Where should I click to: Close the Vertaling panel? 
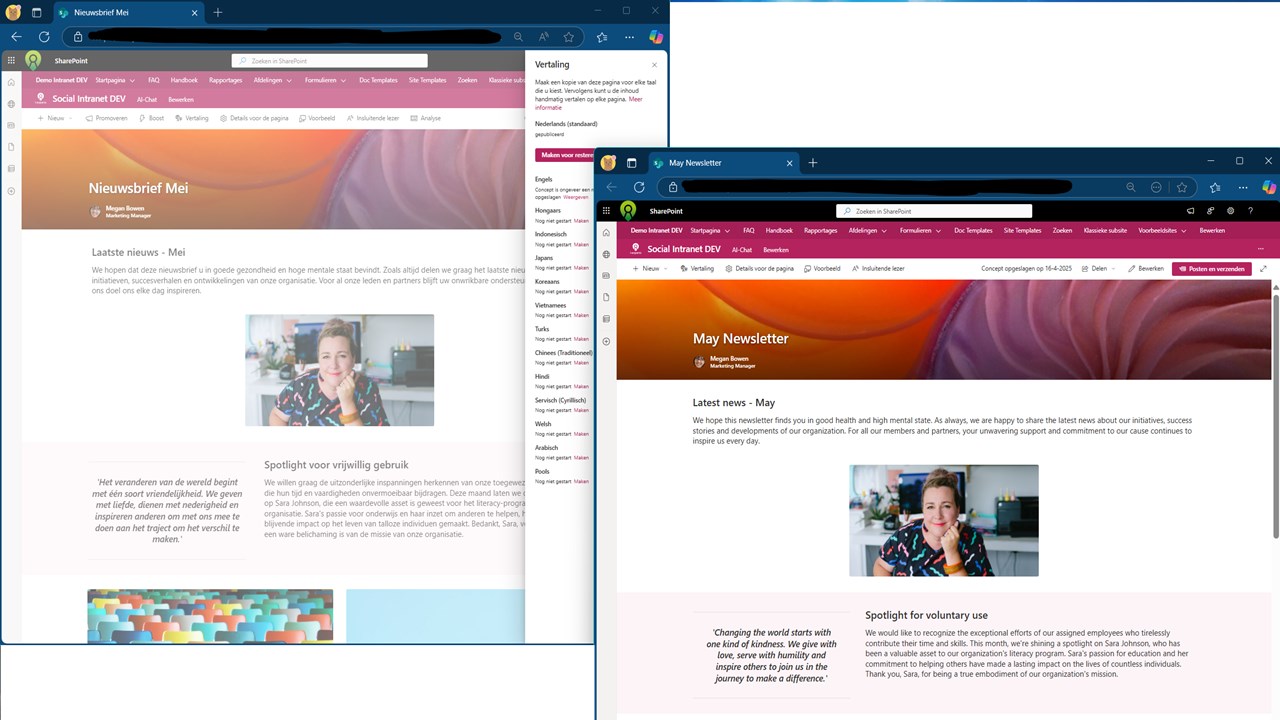[655, 65]
